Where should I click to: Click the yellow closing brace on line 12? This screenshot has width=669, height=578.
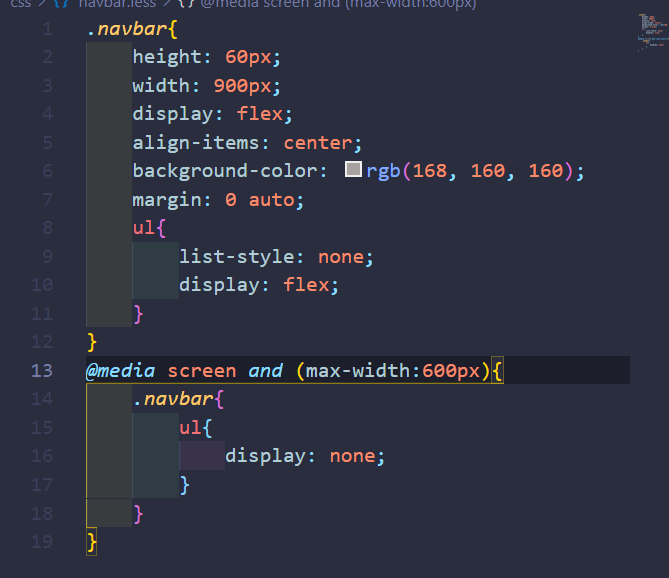pos(92,343)
